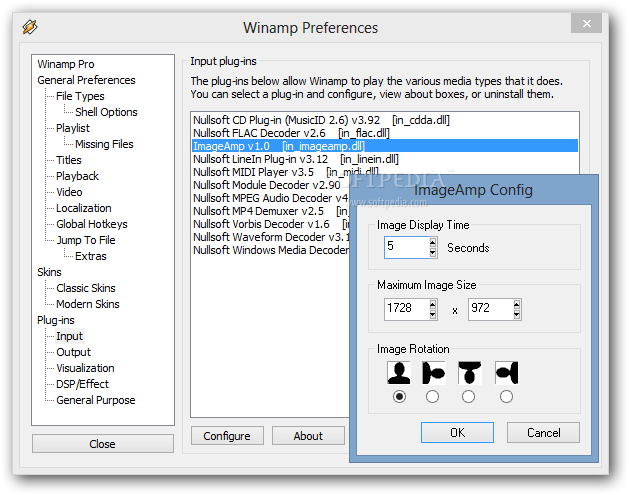Click Close button in Winamp Preferences
The width and height of the screenshot is (629, 495).
pos(103,444)
